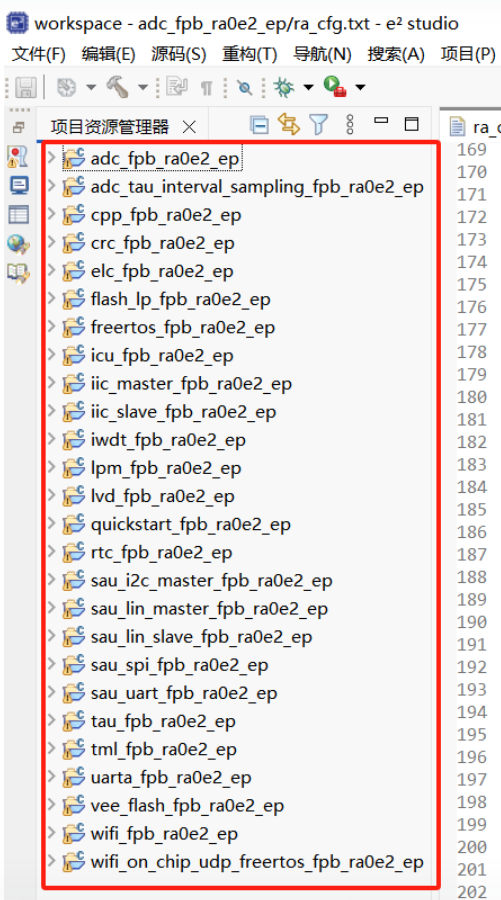Open dropdown arrow beside Debug icon

pos(309,88)
